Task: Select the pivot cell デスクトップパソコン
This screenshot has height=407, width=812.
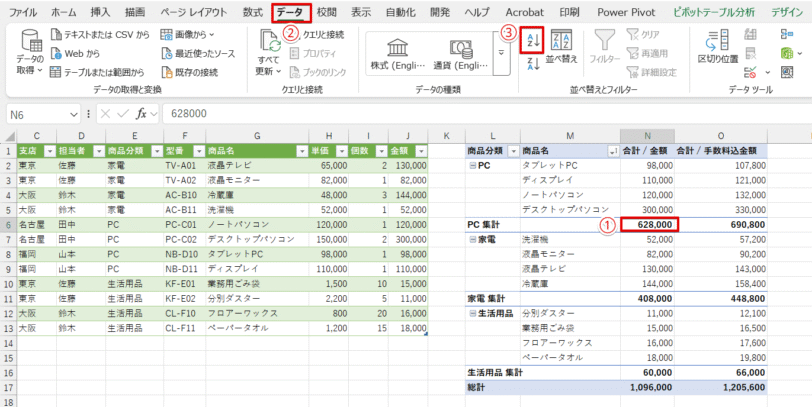Action: pyautogui.click(x=570, y=210)
